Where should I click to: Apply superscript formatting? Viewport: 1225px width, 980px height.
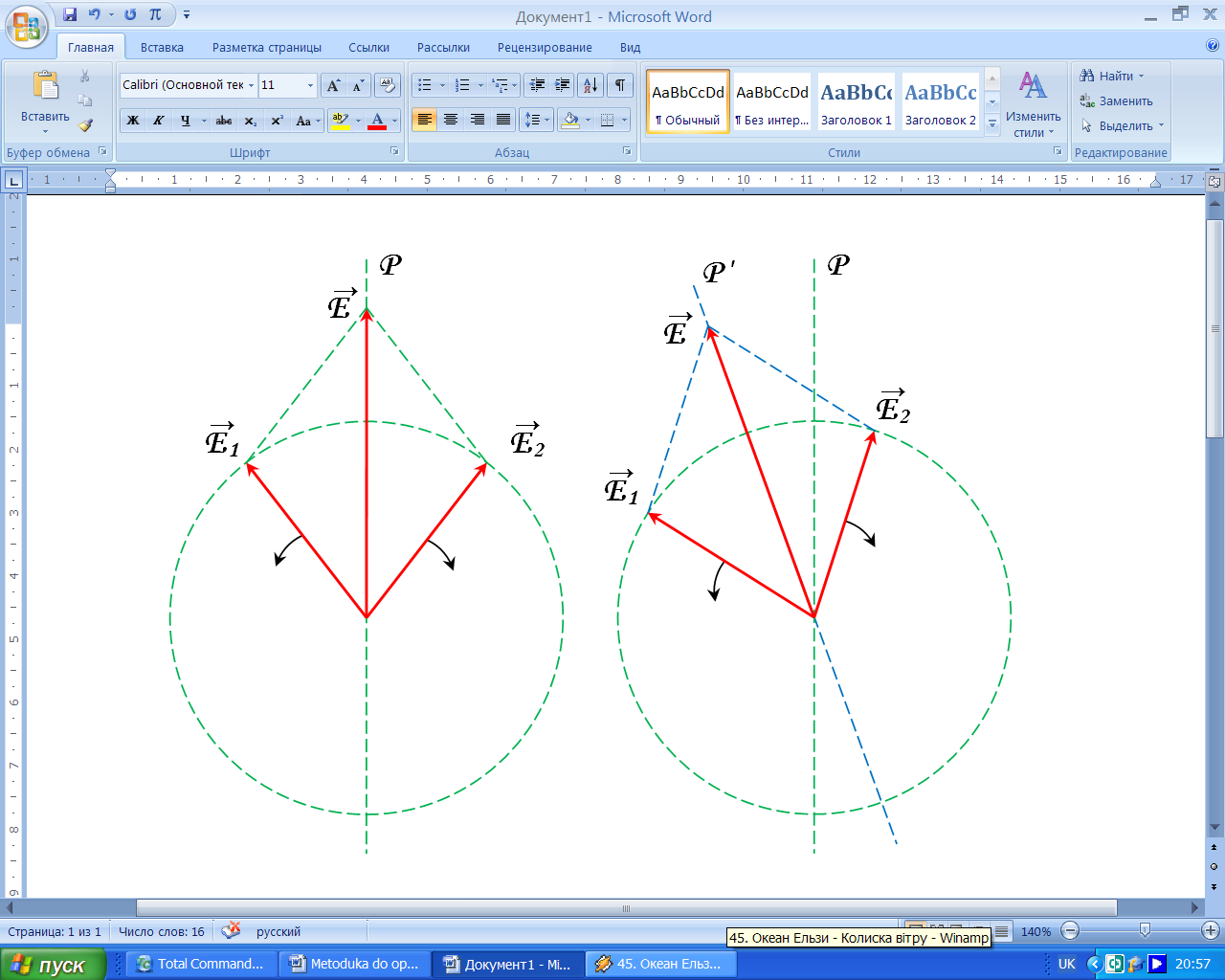tap(277, 121)
